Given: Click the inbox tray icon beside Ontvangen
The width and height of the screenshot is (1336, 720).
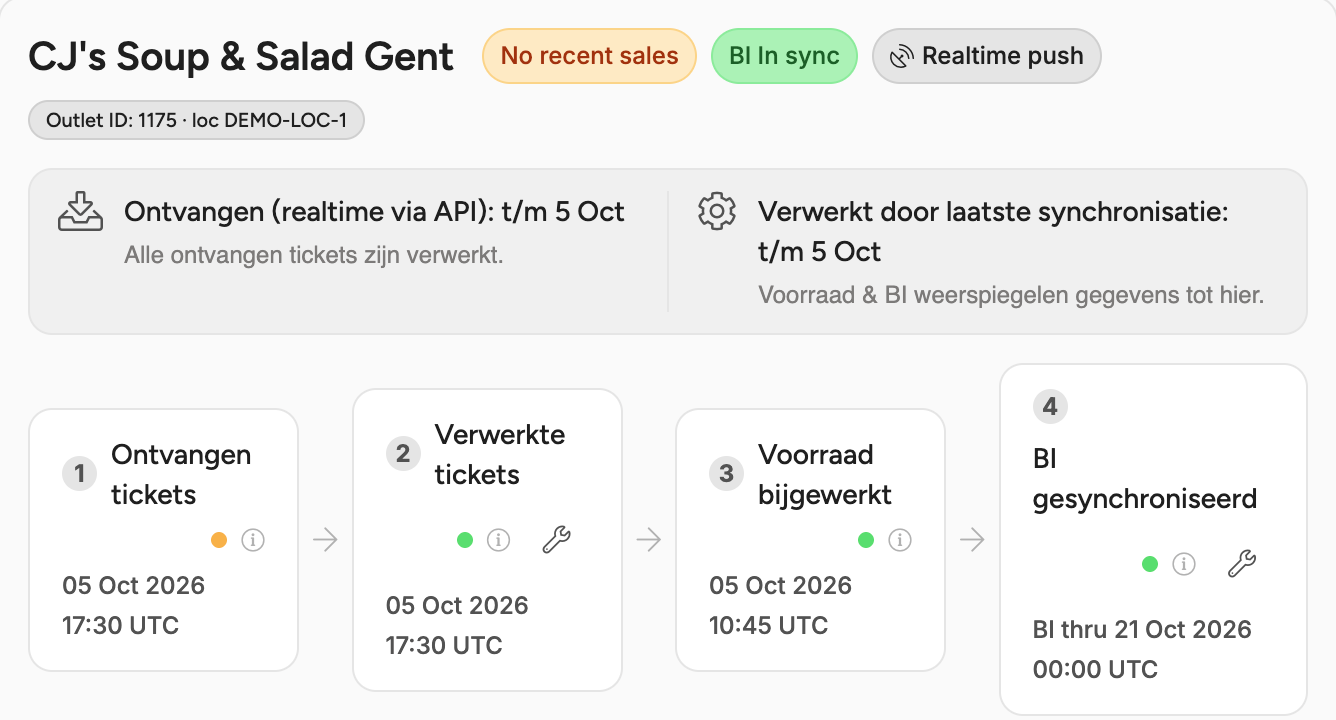Looking at the screenshot, I should point(80,211).
